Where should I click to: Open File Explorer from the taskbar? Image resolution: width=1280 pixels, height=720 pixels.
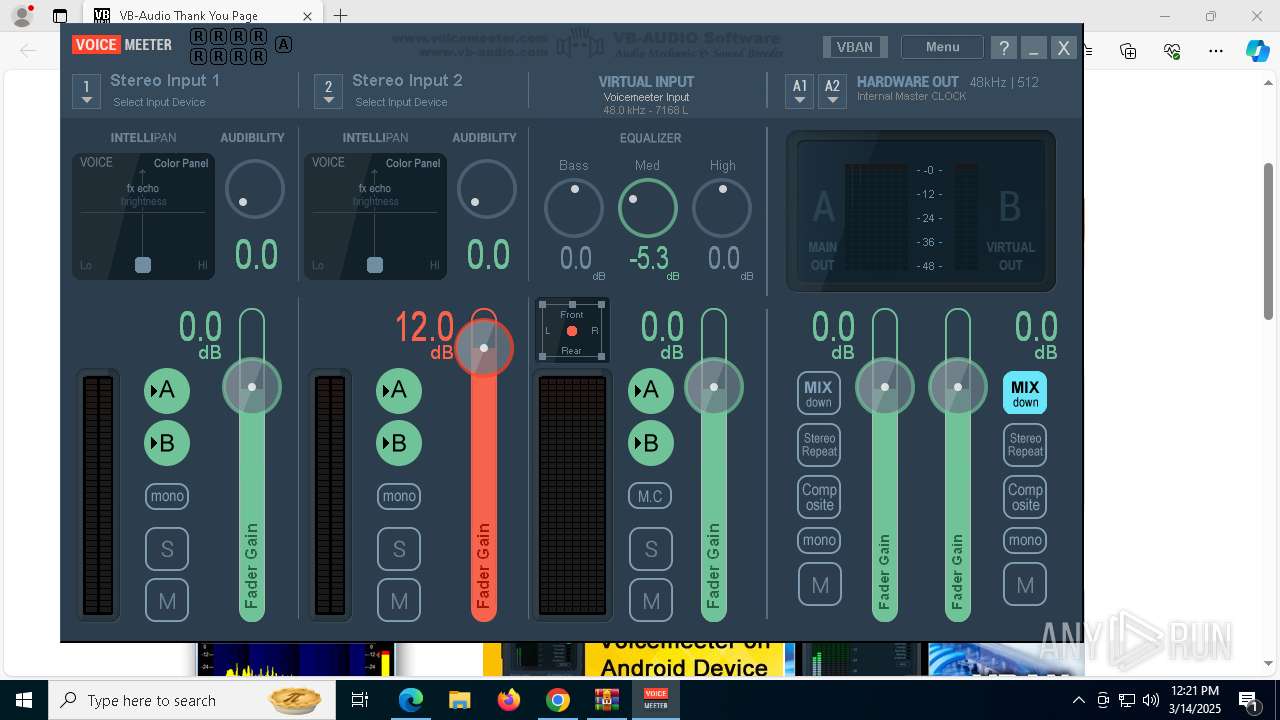[460, 700]
